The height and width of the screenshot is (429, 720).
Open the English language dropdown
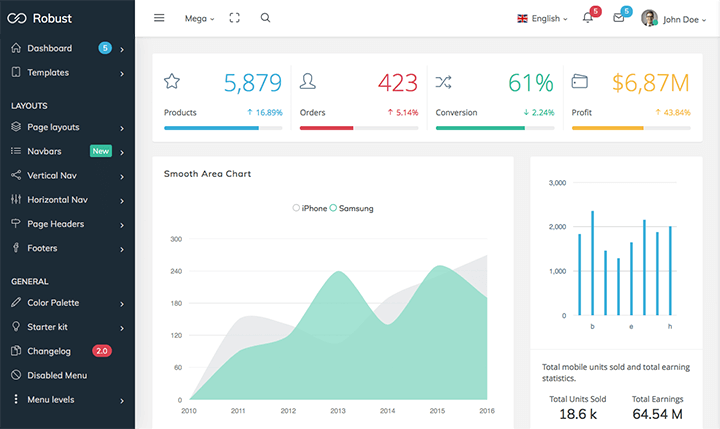point(543,18)
